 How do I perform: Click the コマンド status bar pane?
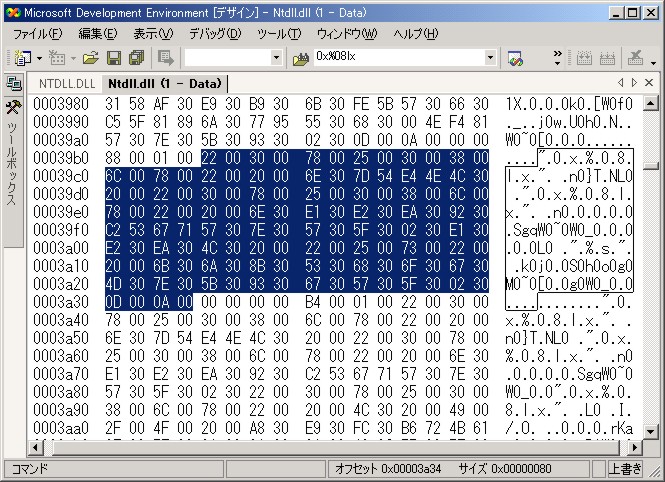coord(114,468)
